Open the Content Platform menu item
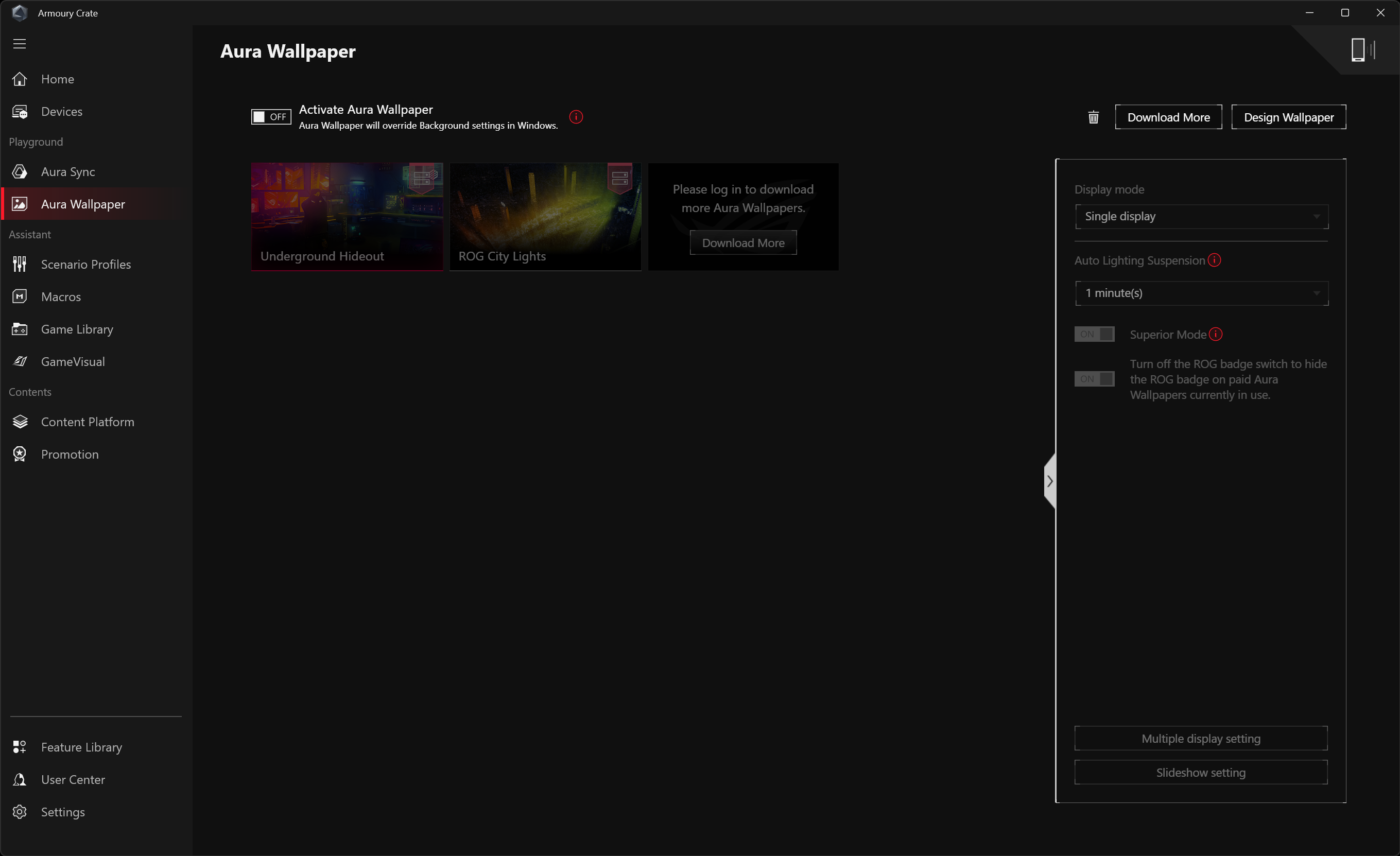1400x856 pixels. coord(88,422)
